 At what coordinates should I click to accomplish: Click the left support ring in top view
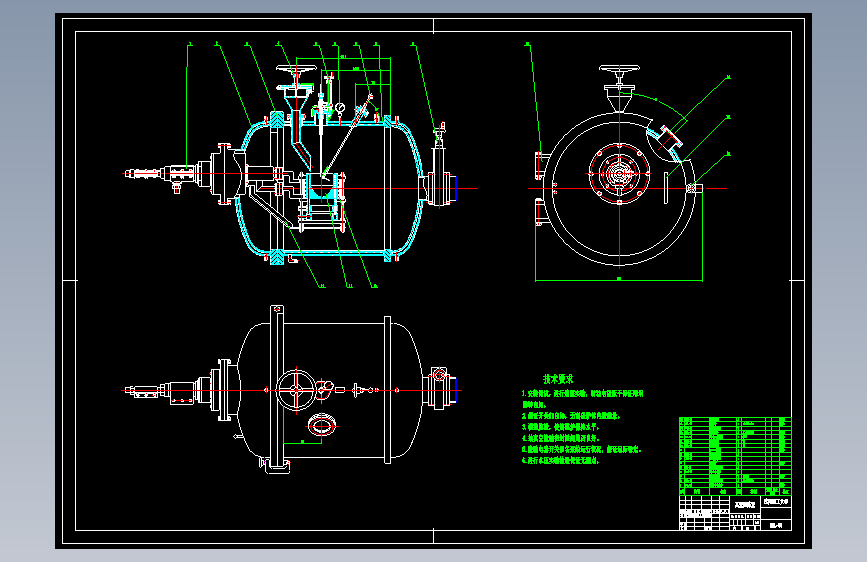(x=276, y=389)
